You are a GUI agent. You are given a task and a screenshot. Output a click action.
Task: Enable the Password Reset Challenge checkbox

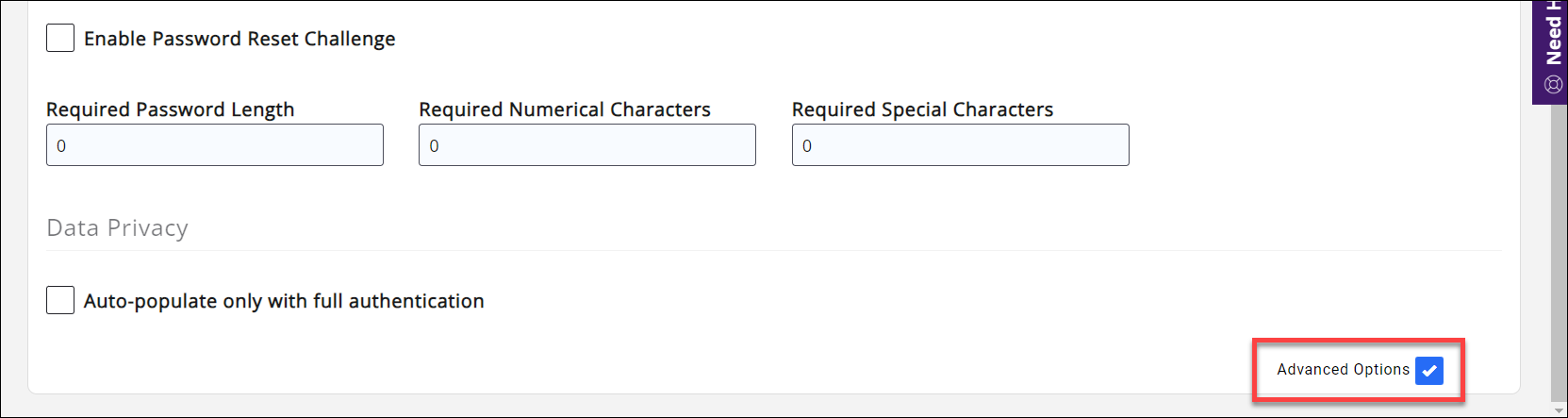coord(60,39)
